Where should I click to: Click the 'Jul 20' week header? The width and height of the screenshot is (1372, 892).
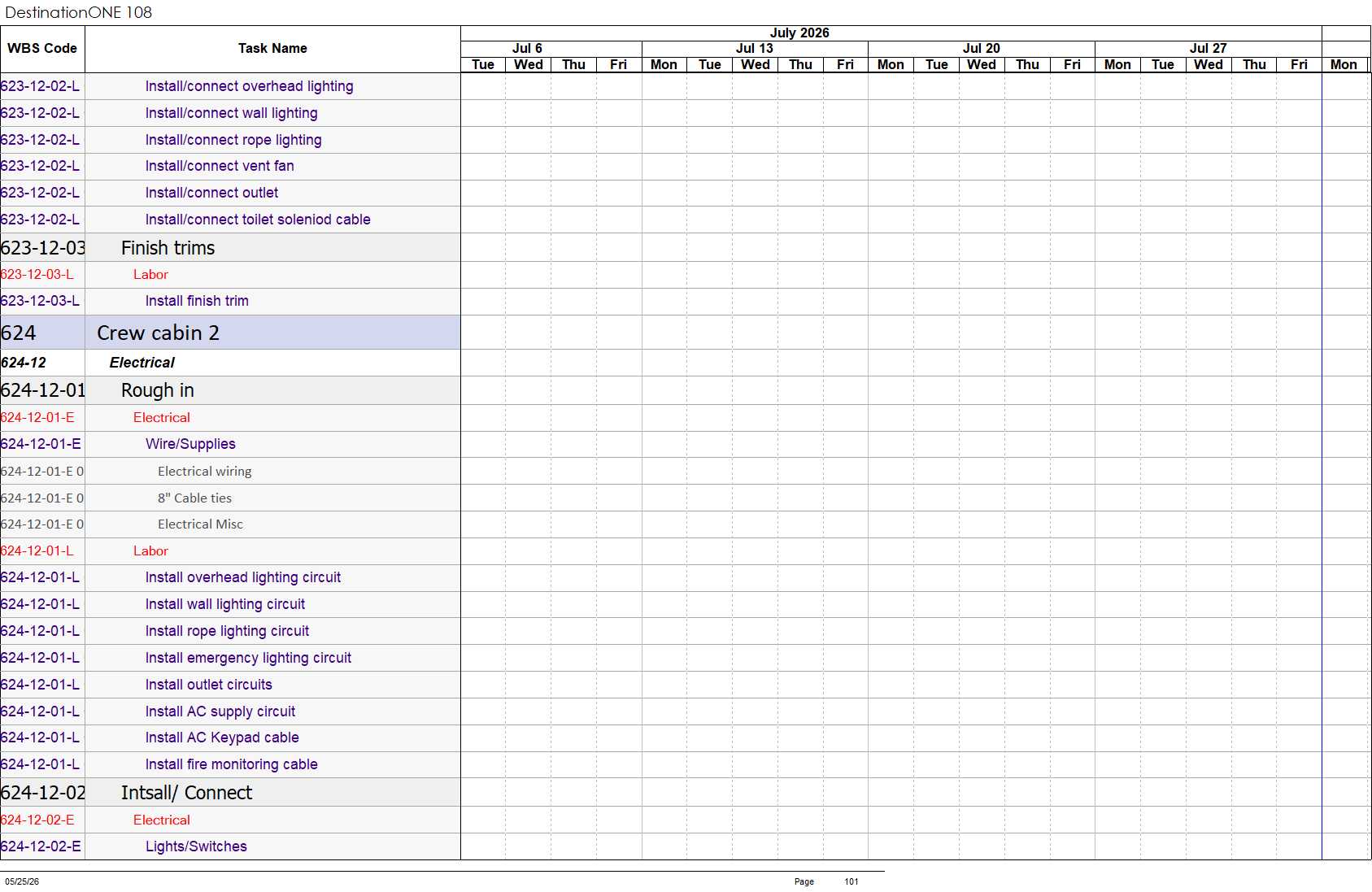point(982,49)
